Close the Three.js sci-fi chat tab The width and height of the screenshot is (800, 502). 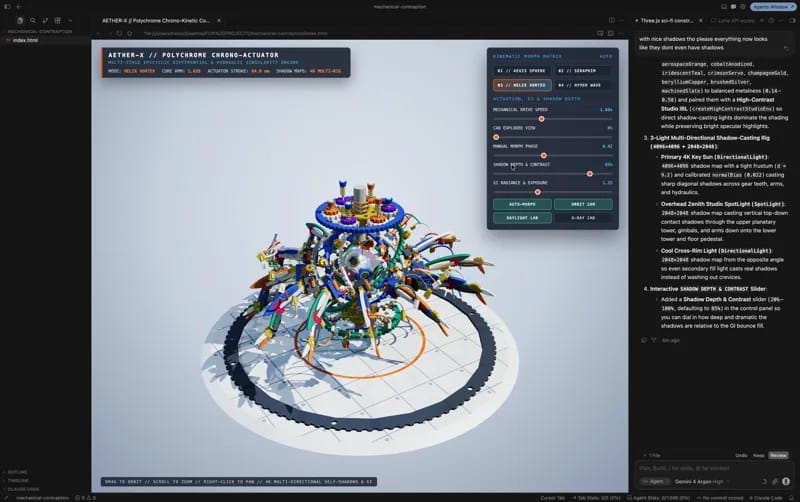coord(701,20)
